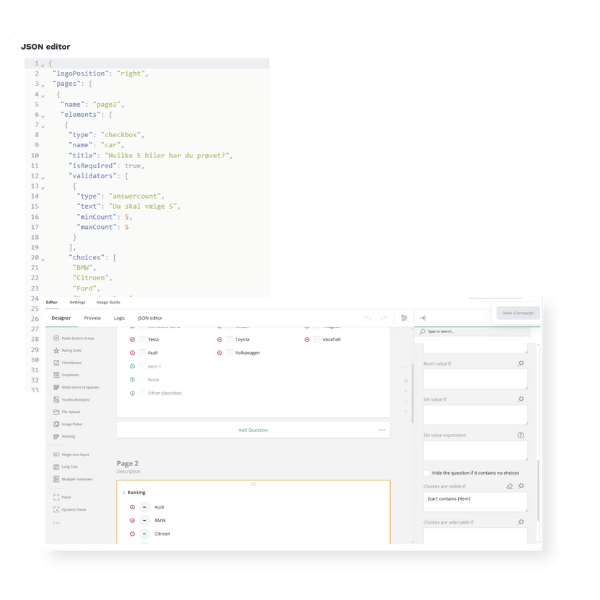Viewport: 600px width, 600px height.
Task: Add new choice Item 1 with plus
Action: click(132, 366)
